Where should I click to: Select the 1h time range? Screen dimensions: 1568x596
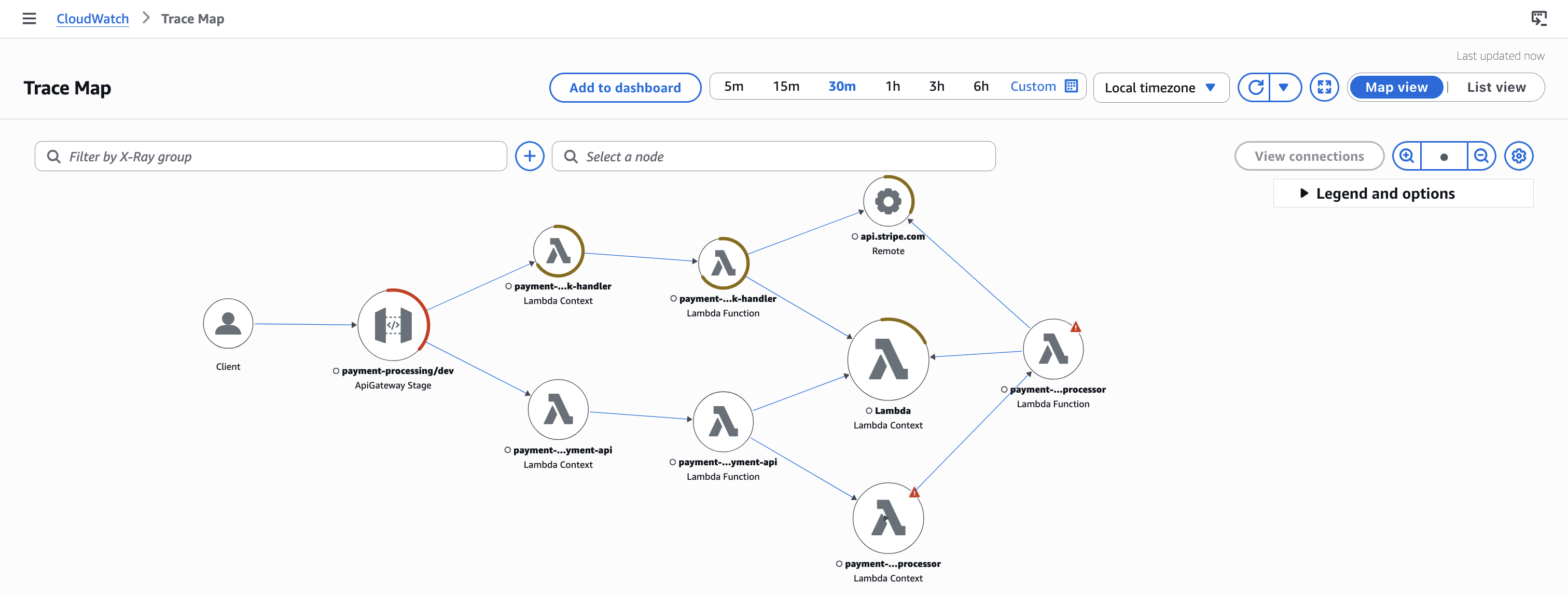click(892, 87)
